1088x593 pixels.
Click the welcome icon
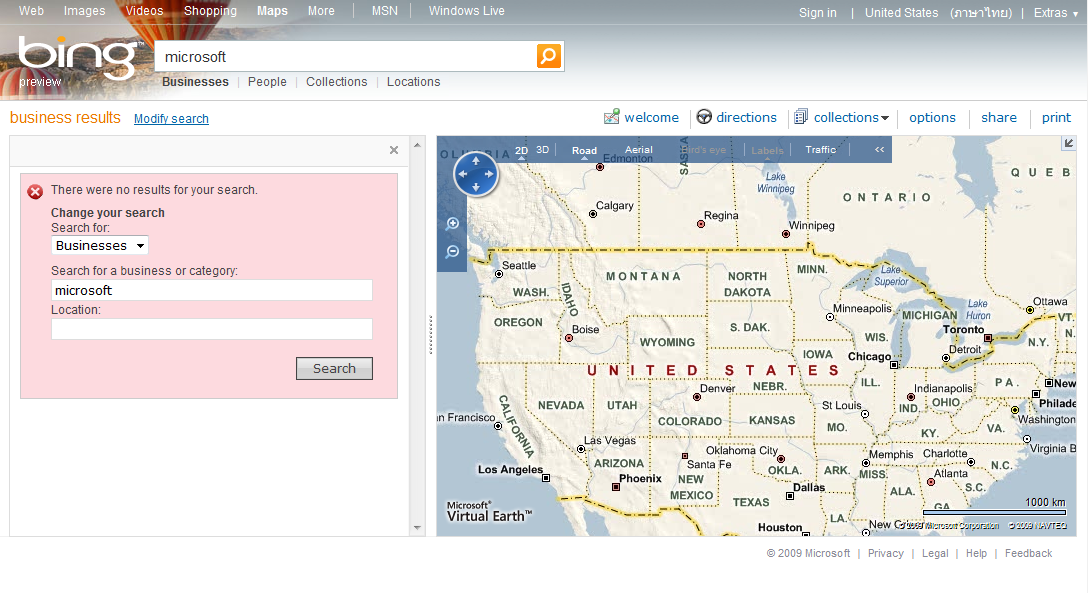(x=611, y=117)
